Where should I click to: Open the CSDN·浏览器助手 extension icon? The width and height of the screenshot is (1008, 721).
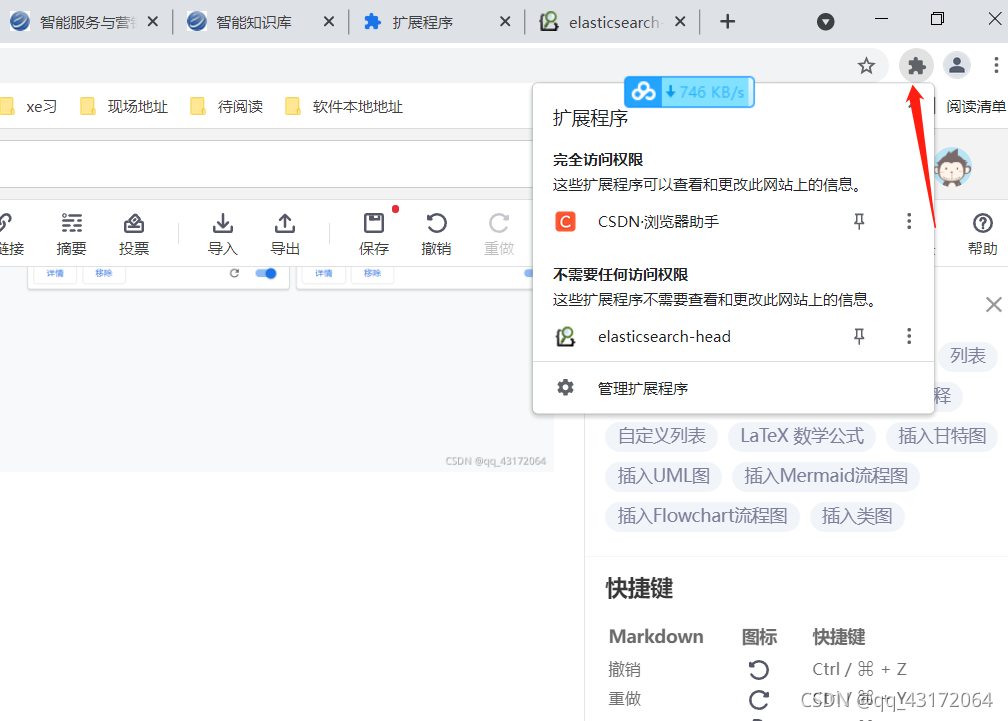pyautogui.click(x=565, y=221)
